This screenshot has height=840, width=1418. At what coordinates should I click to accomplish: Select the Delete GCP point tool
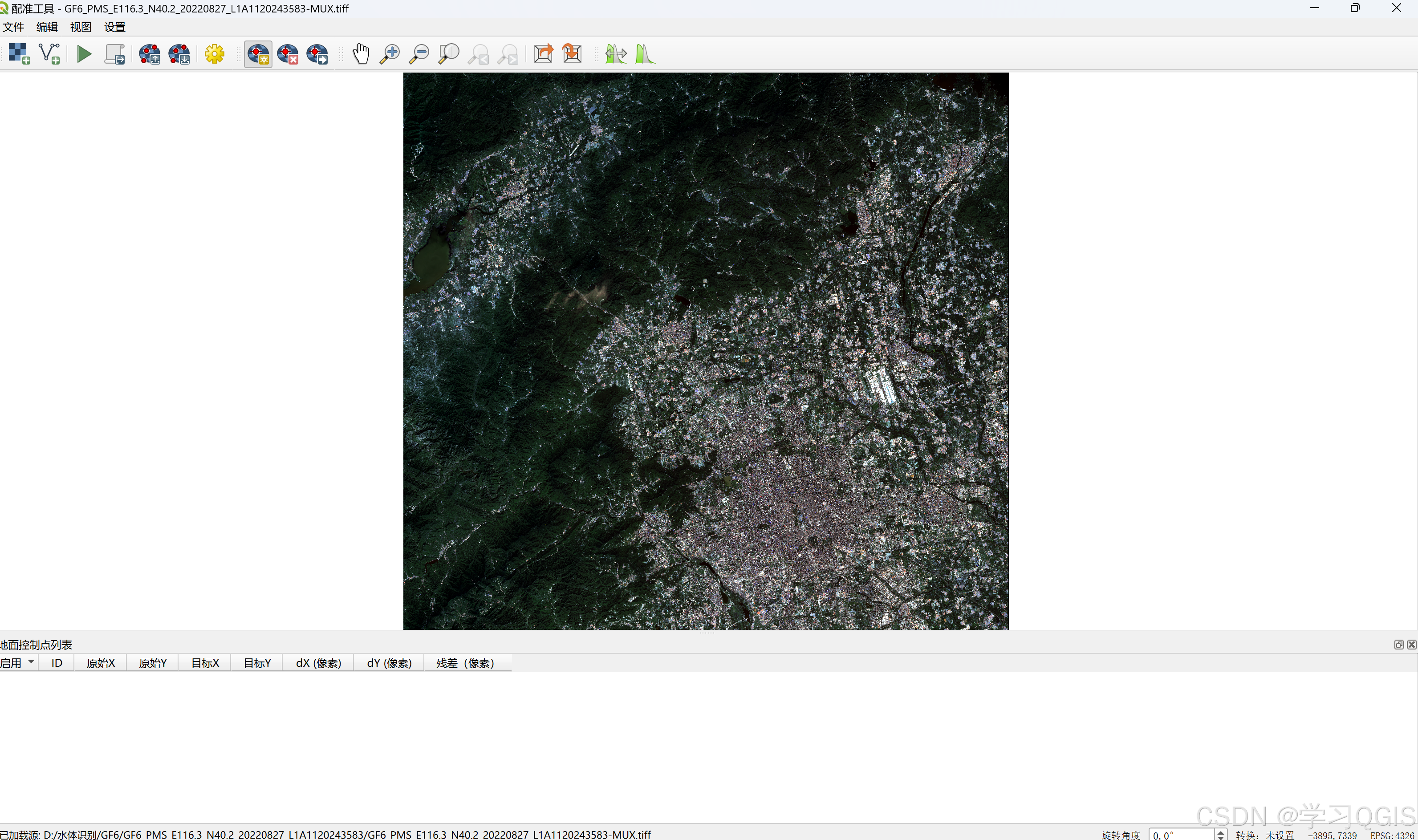click(x=288, y=54)
